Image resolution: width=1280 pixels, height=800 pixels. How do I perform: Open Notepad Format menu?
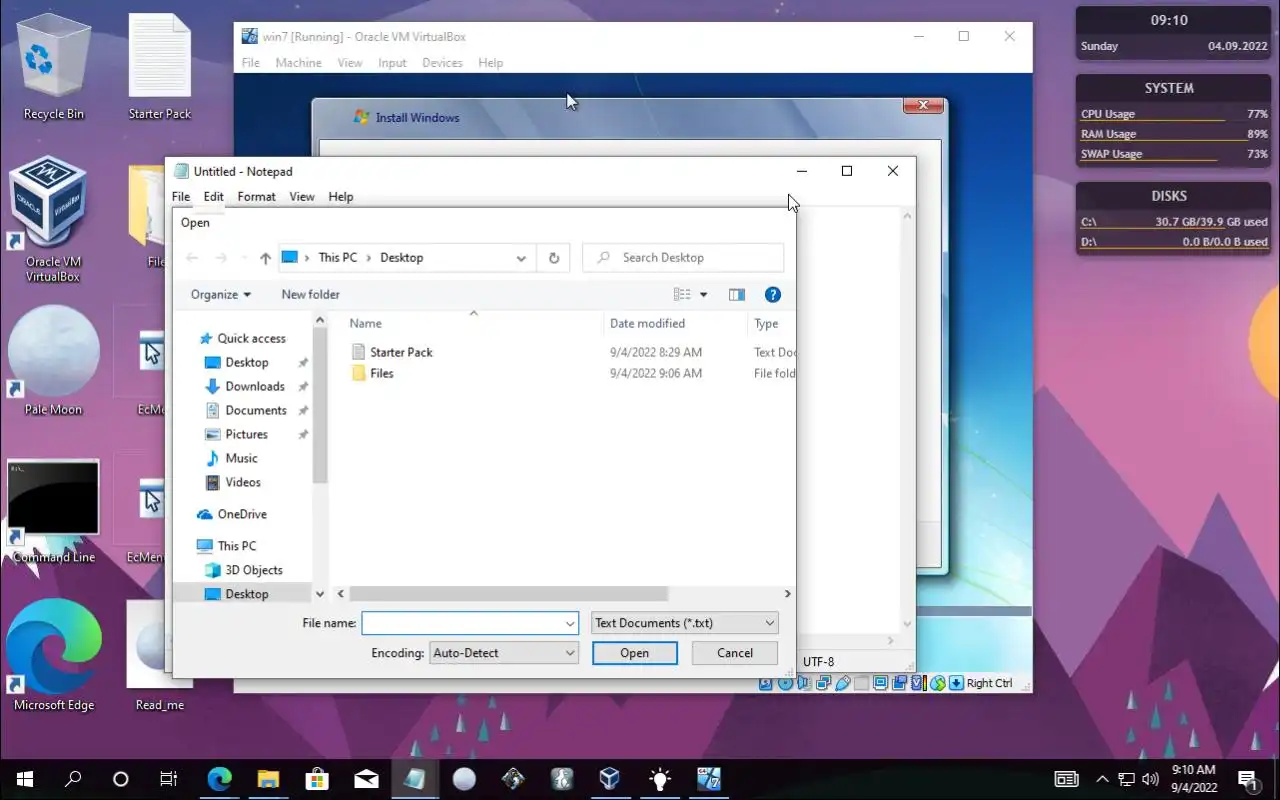[x=257, y=197]
